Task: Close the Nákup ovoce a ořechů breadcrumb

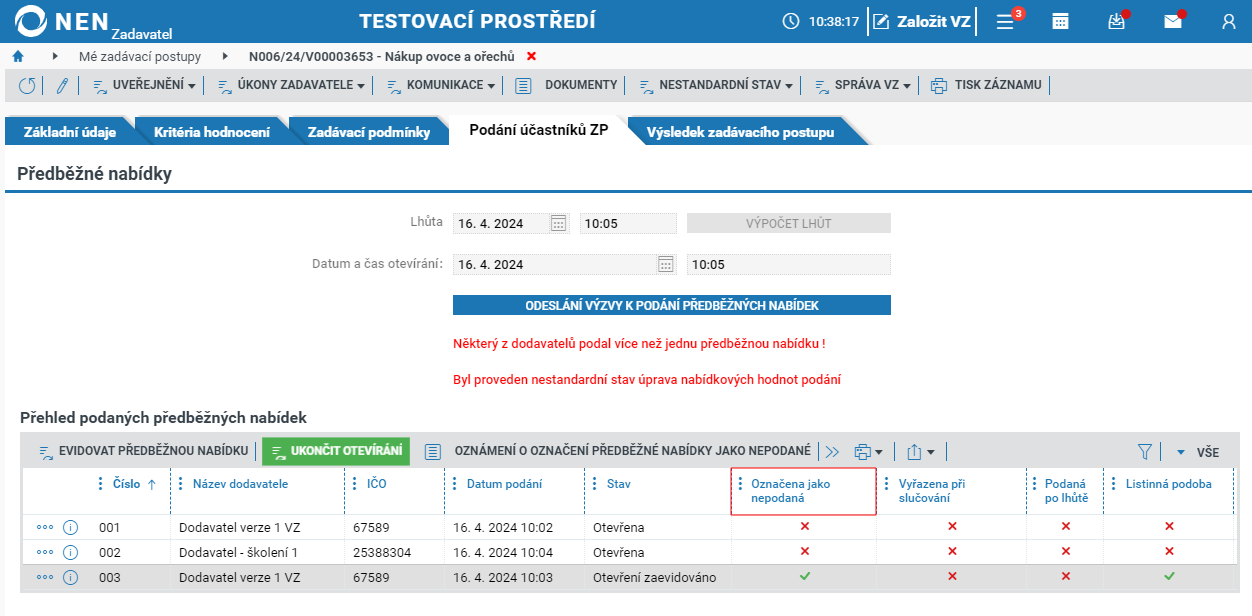Action: click(531, 56)
